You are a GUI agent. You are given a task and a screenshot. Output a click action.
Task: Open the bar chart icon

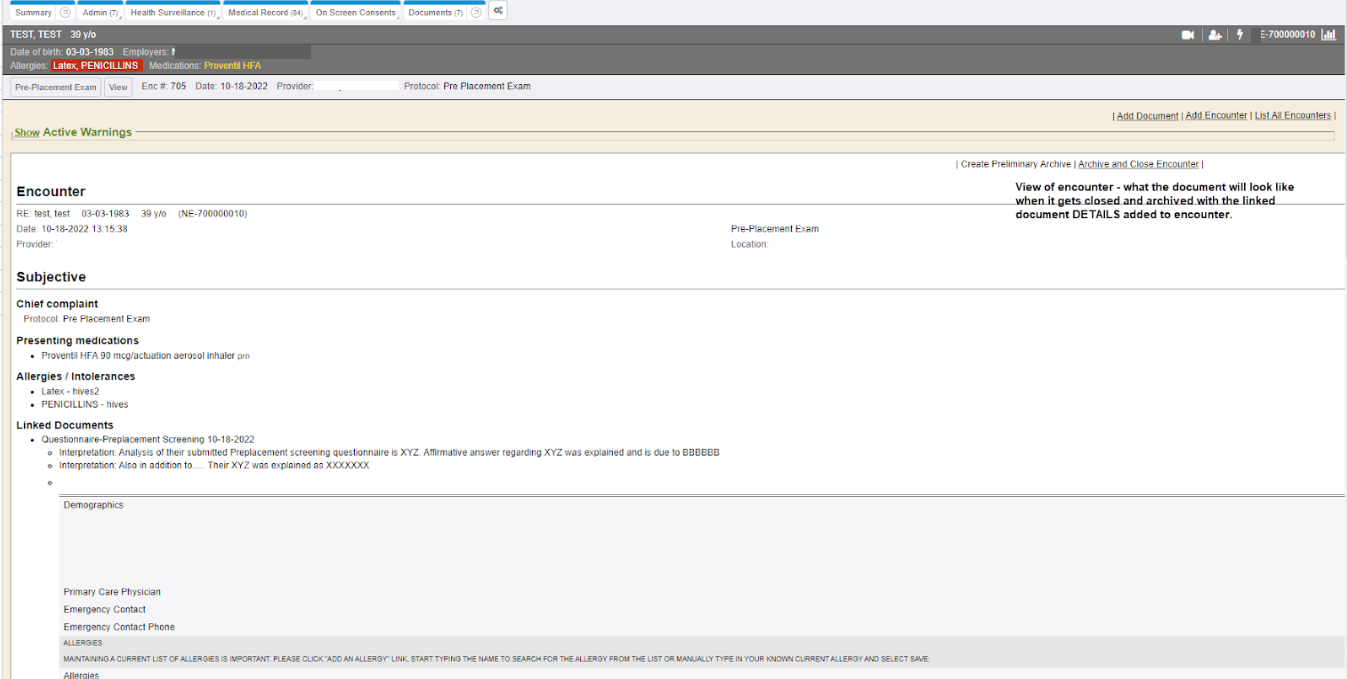click(1329, 35)
